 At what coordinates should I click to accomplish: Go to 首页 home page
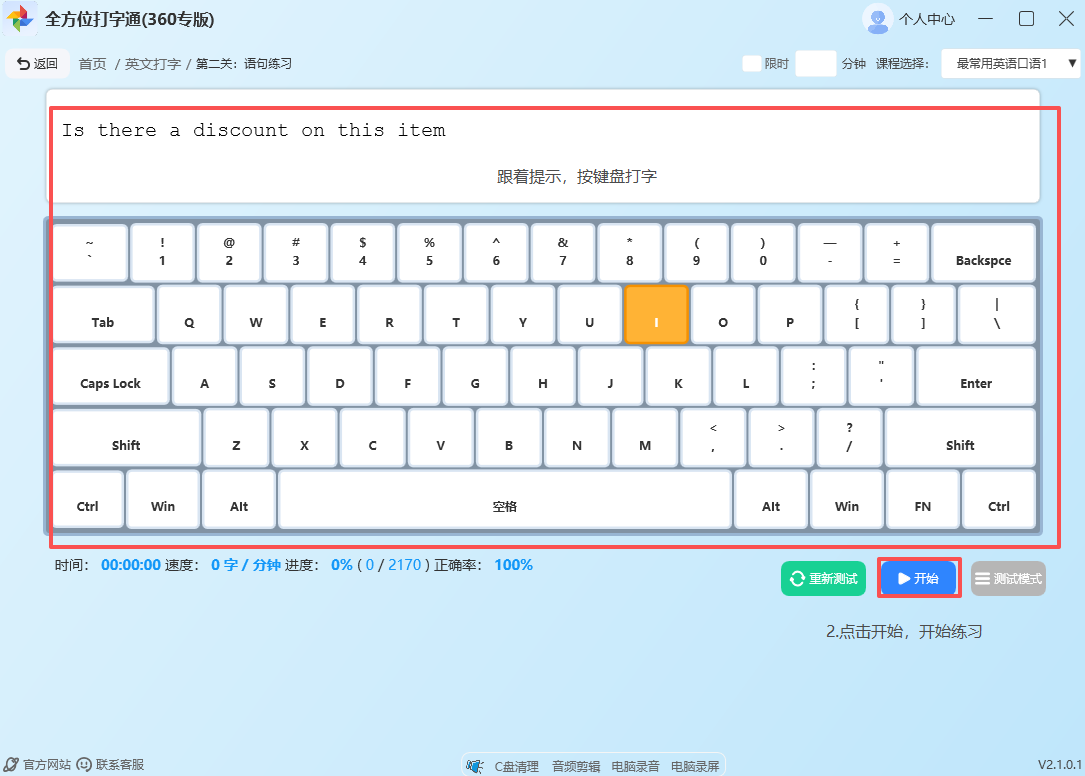91,62
